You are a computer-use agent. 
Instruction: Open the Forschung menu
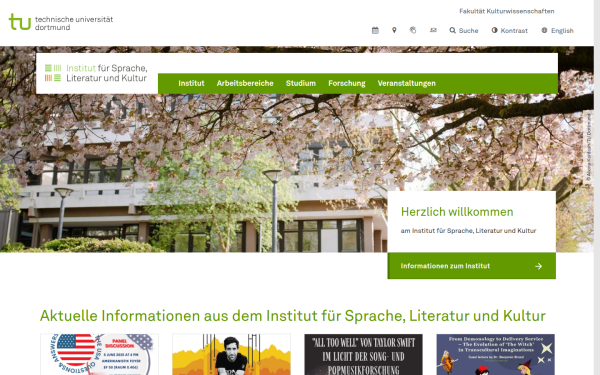(347, 83)
